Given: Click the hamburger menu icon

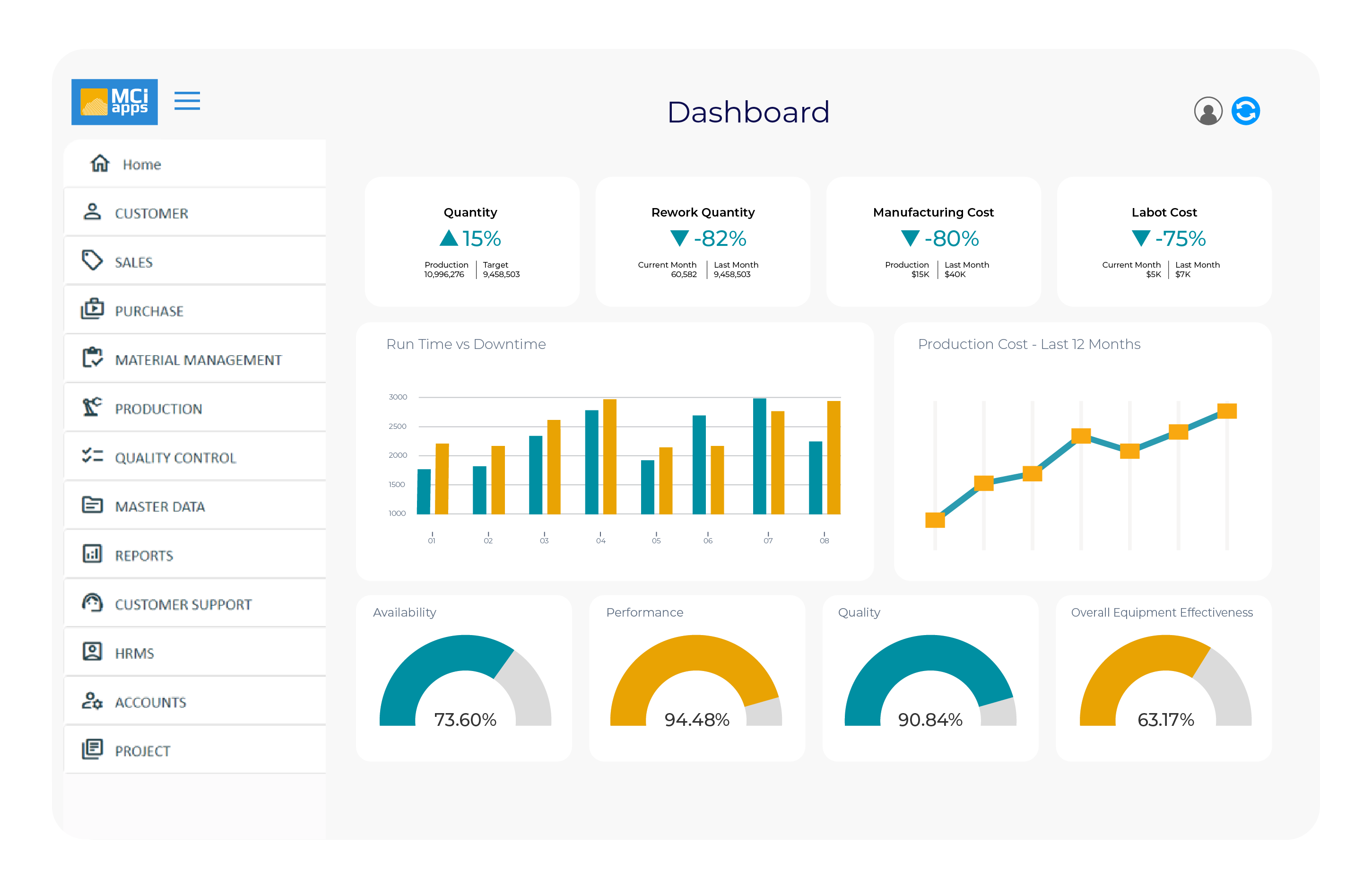Looking at the screenshot, I should tap(187, 101).
